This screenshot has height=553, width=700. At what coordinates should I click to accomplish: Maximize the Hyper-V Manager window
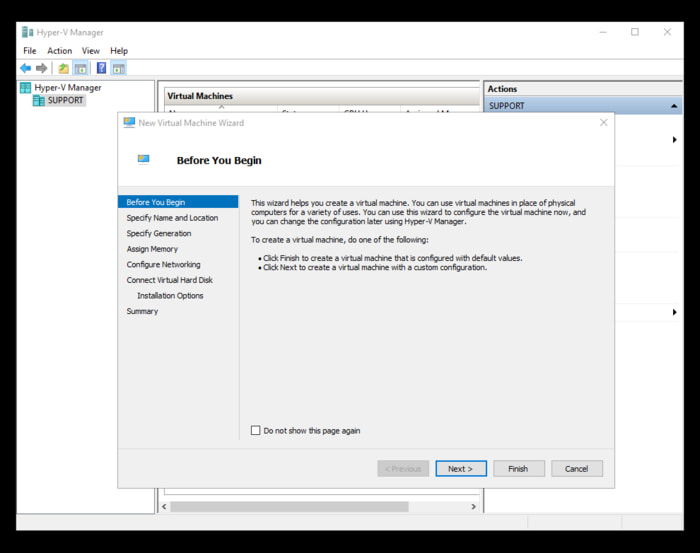pyautogui.click(x=635, y=32)
